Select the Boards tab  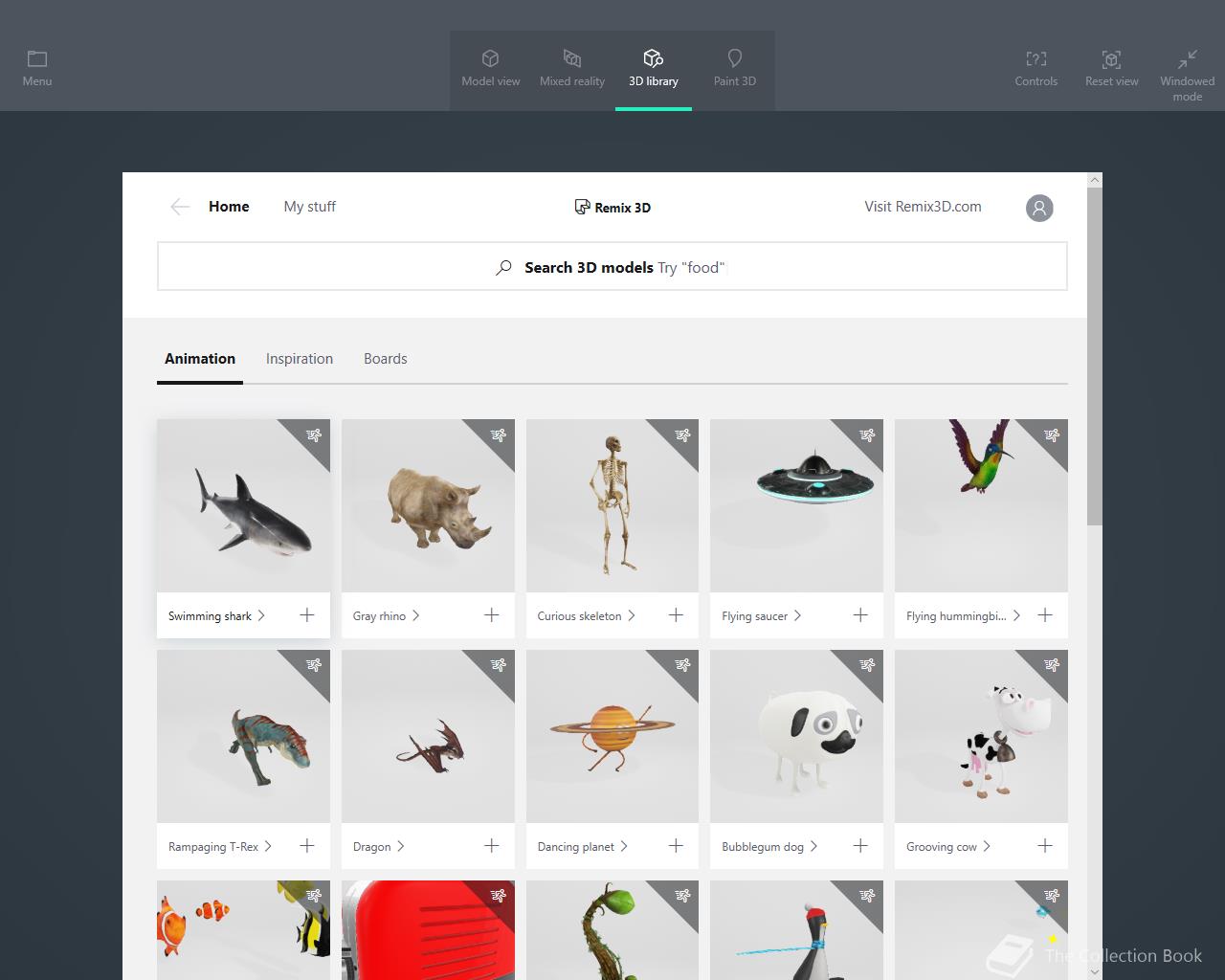pyautogui.click(x=386, y=359)
